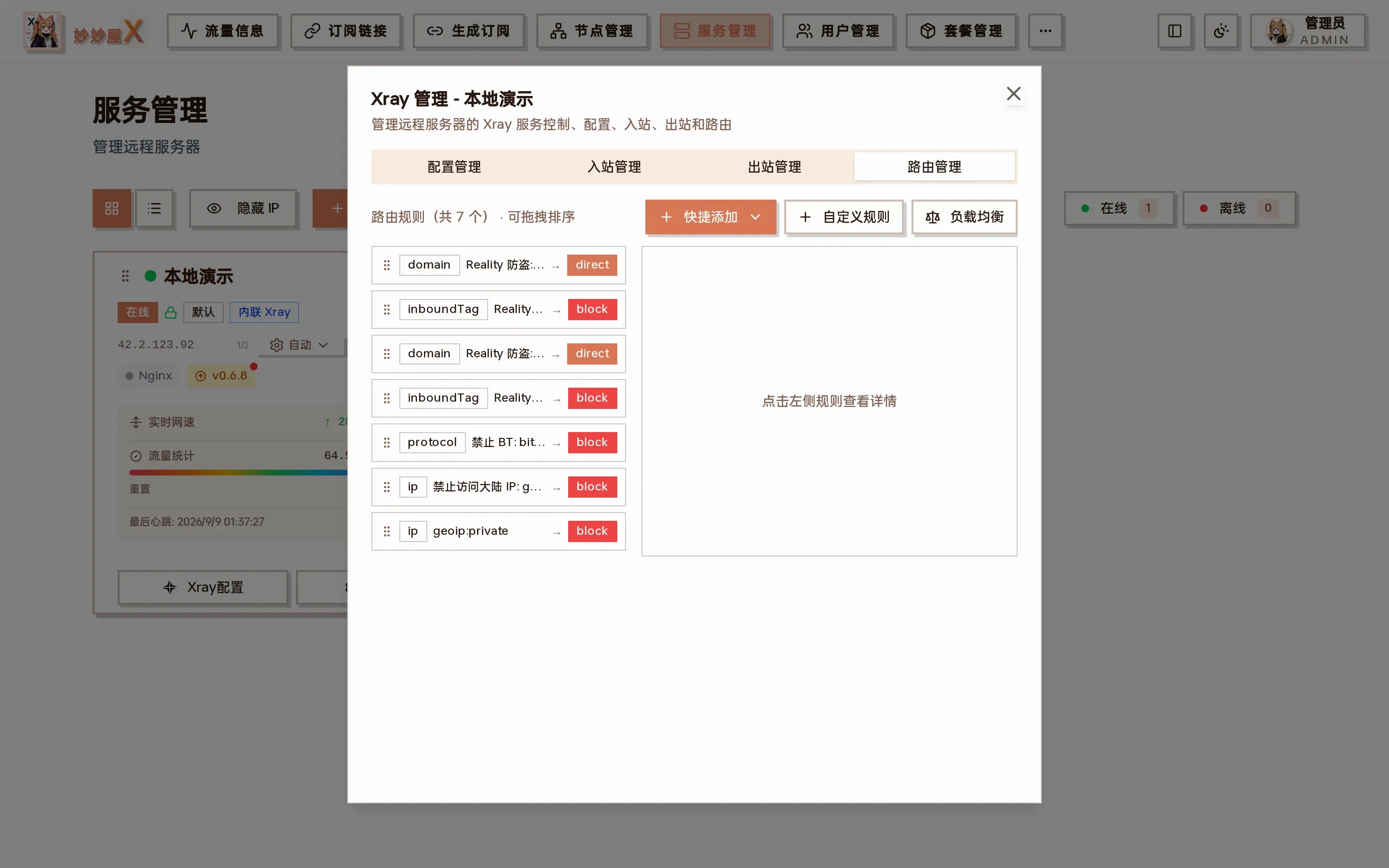Click the direct tag on first domain rule
1389x868 pixels.
pos(592,265)
